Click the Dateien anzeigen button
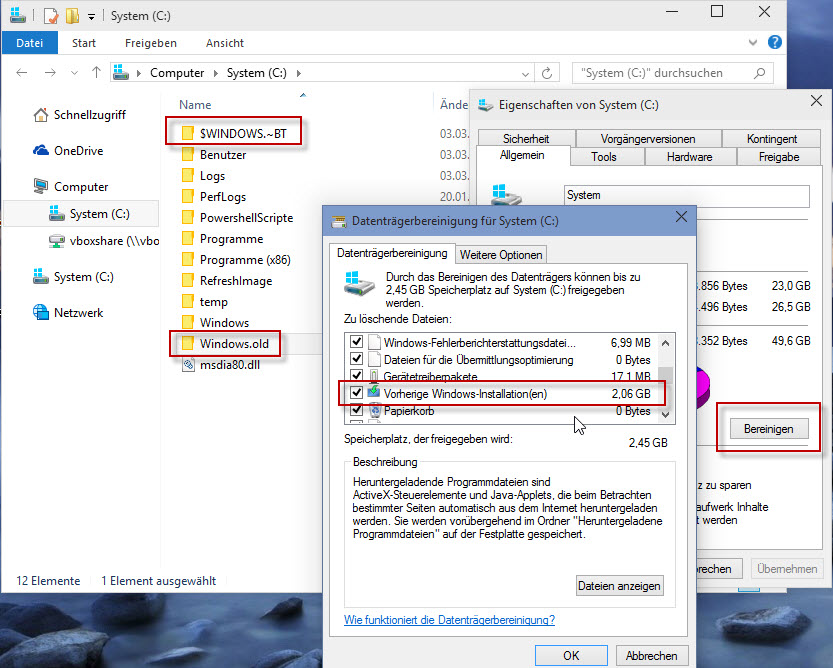The width and height of the screenshot is (833, 668). click(619, 586)
